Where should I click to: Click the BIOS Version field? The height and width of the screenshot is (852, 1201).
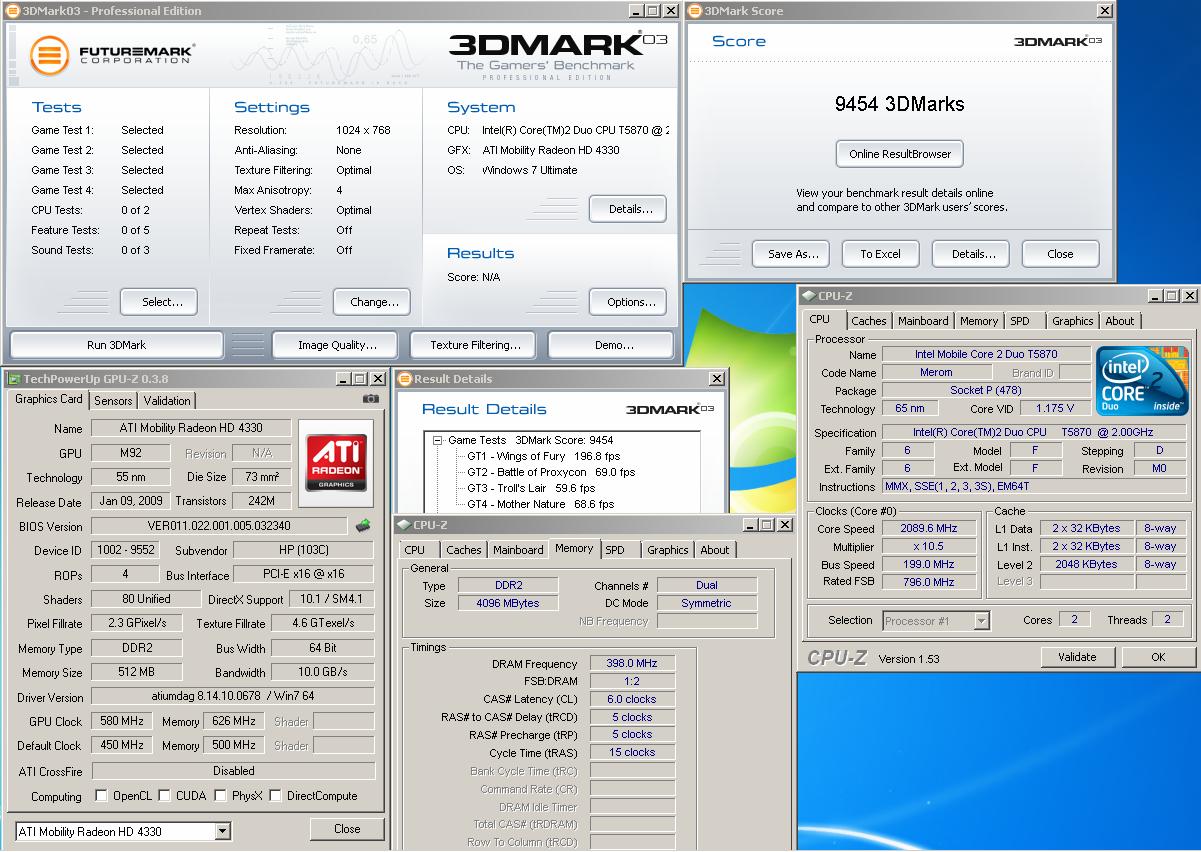220,526
